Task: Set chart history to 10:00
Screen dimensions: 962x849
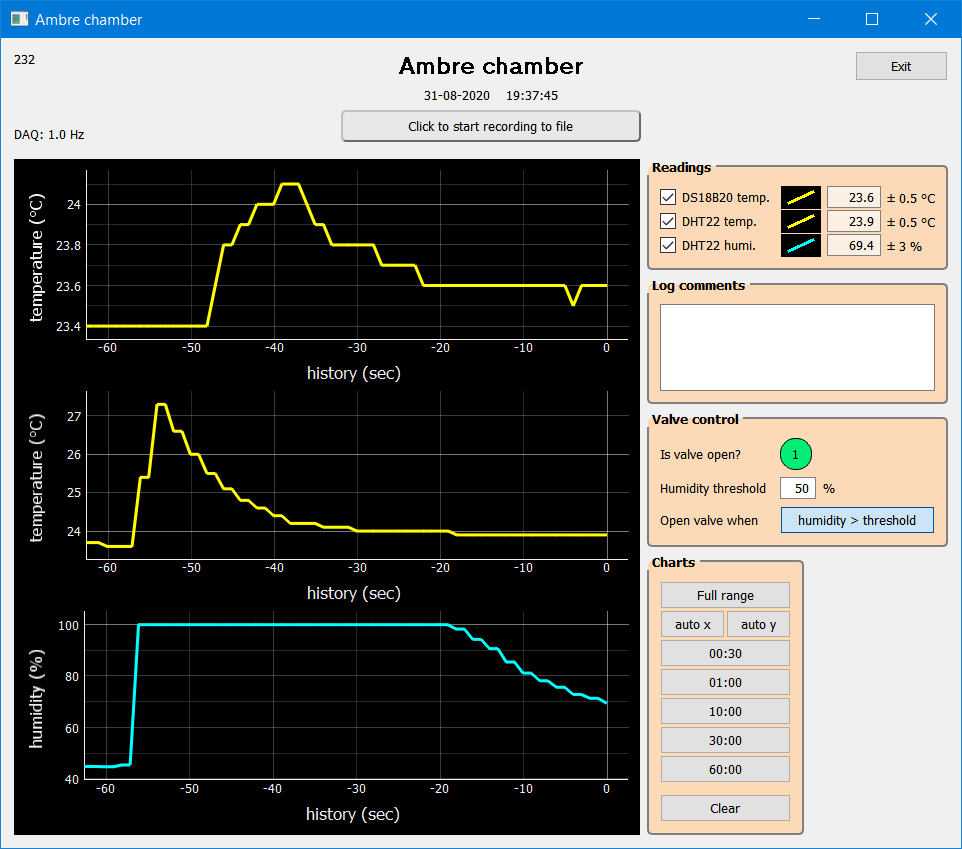Action: (x=725, y=712)
